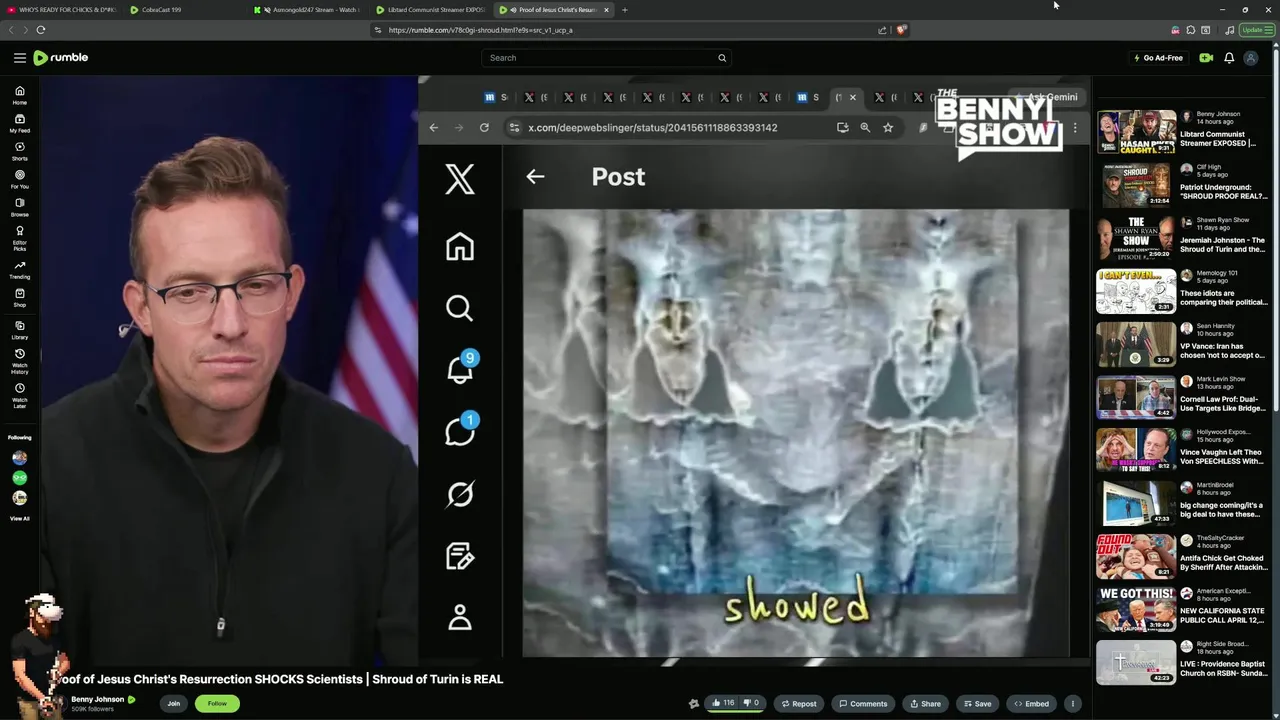Switch to the Libtard Communist Streamer tab
Image resolution: width=1280 pixels, height=720 pixels.
432,10
